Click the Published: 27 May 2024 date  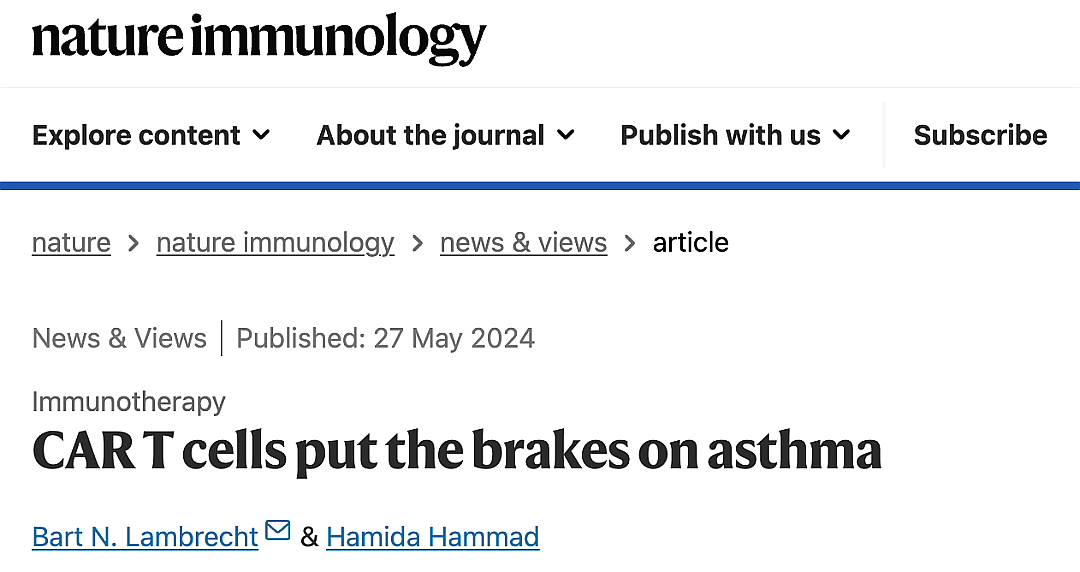[385, 338]
